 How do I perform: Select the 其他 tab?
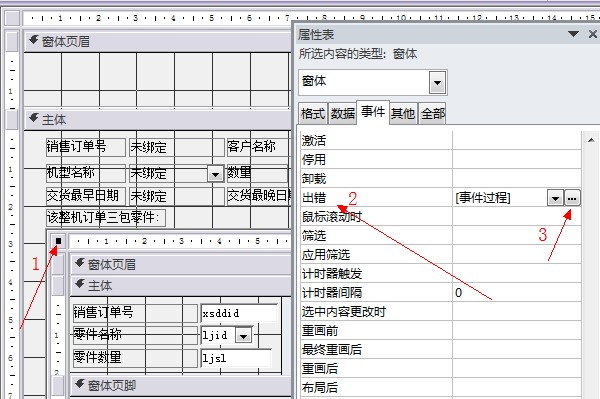403,114
